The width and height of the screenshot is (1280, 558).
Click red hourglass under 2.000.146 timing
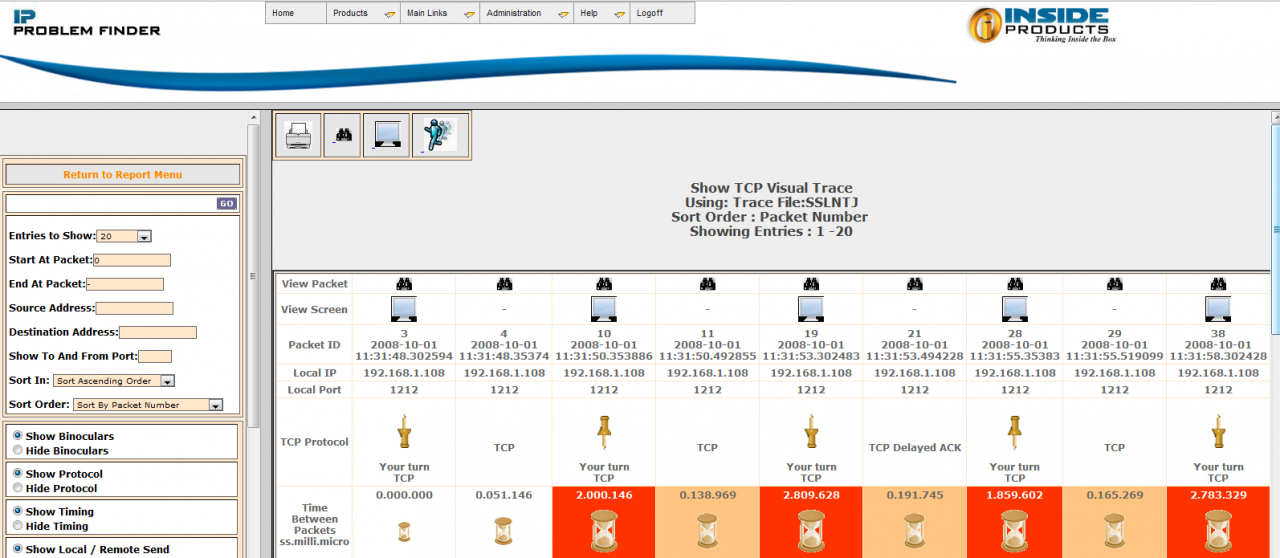tap(604, 530)
